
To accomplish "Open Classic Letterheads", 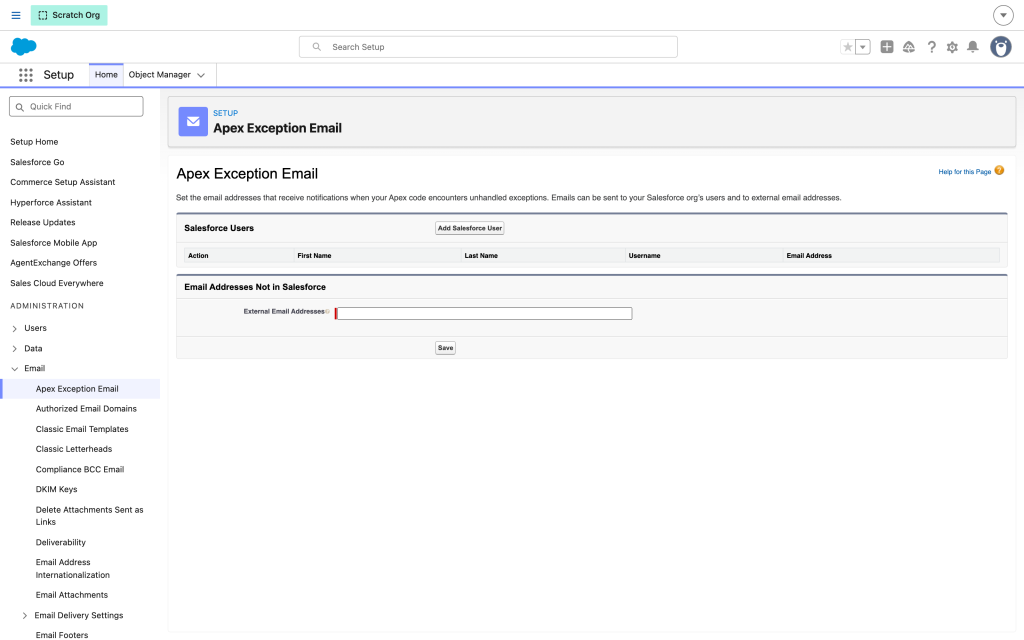I will coord(74,449).
